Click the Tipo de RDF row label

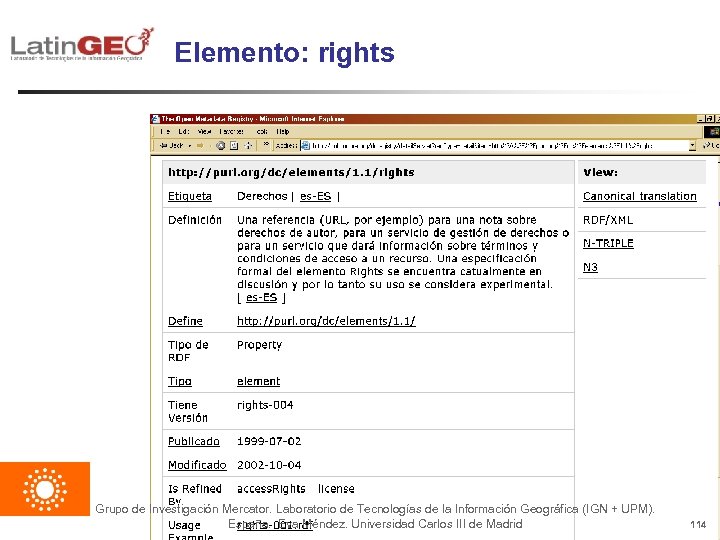(x=188, y=351)
